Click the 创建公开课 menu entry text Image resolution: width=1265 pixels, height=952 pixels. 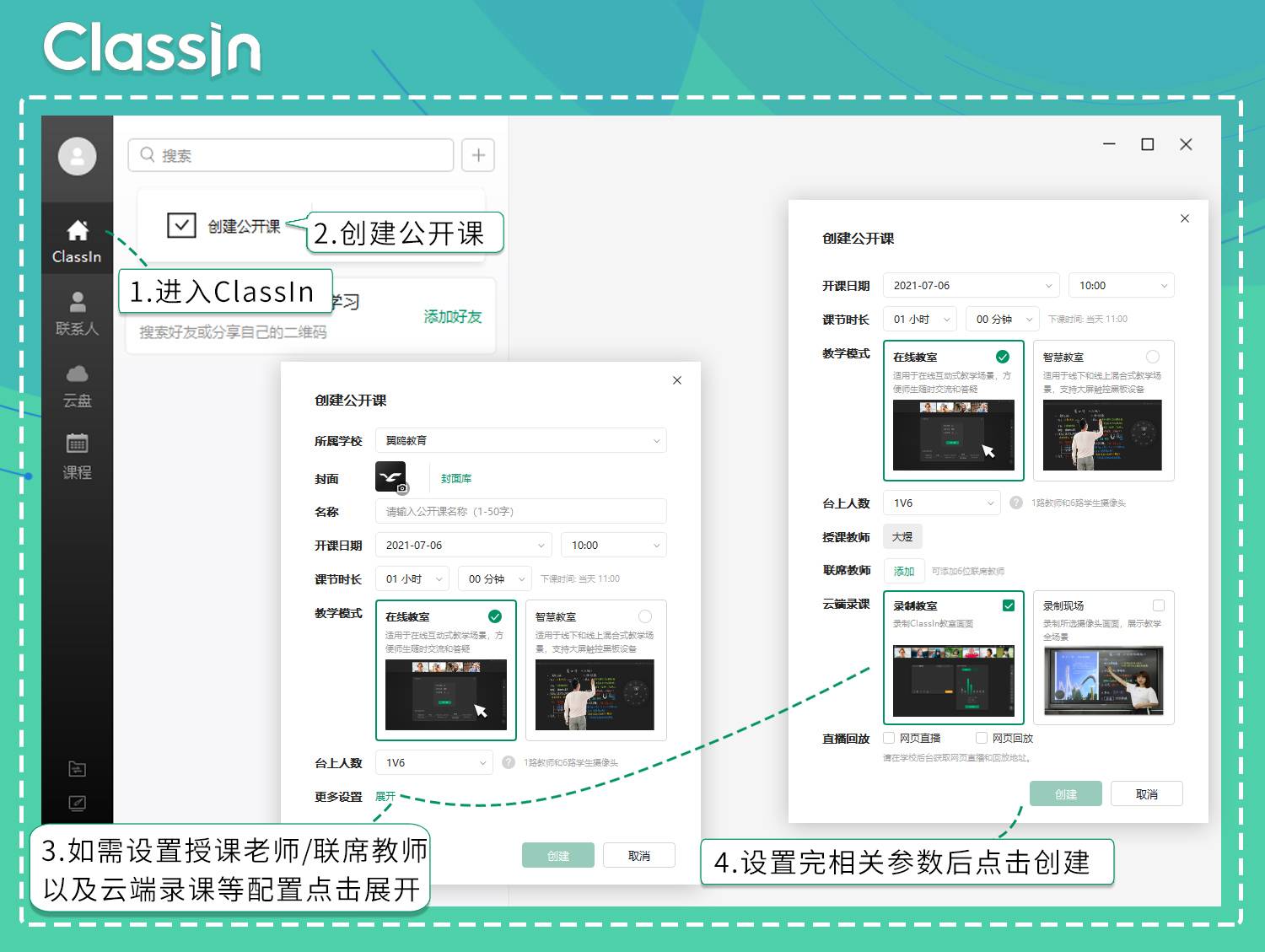point(245,226)
